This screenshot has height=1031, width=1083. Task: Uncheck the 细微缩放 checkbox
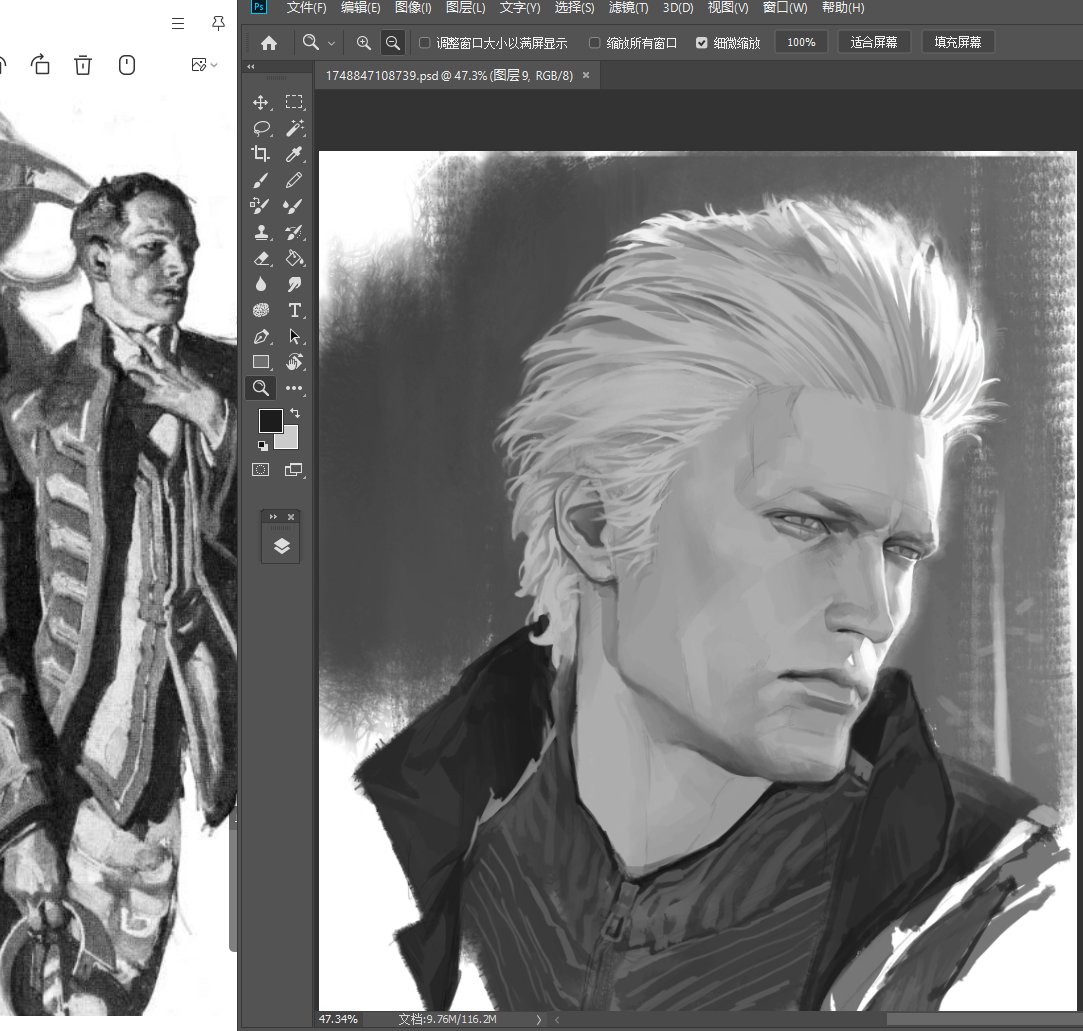click(702, 43)
